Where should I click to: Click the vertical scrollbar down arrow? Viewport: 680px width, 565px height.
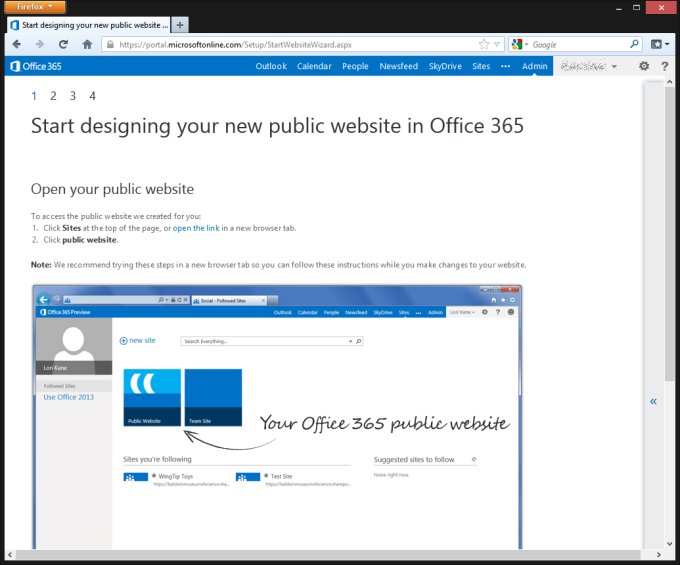(x=670, y=543)
